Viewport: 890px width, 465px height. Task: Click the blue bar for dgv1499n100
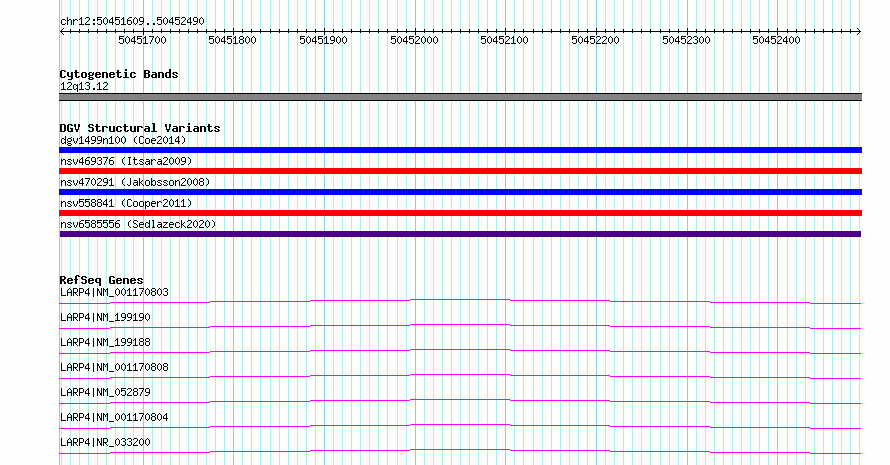[460, 150]
